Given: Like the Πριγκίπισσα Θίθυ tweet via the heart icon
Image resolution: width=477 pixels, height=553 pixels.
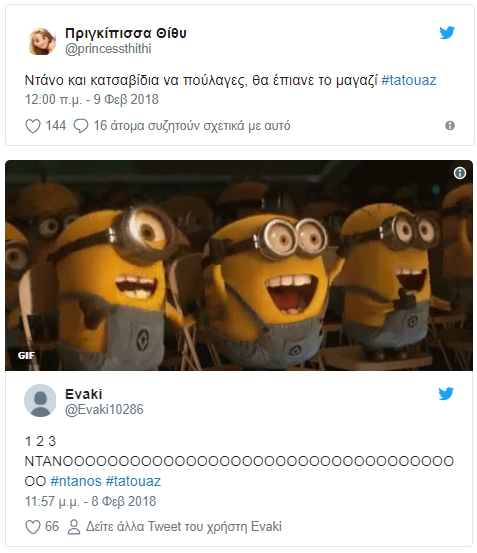Looking at the screenshot, I should (x=33, y=126).
